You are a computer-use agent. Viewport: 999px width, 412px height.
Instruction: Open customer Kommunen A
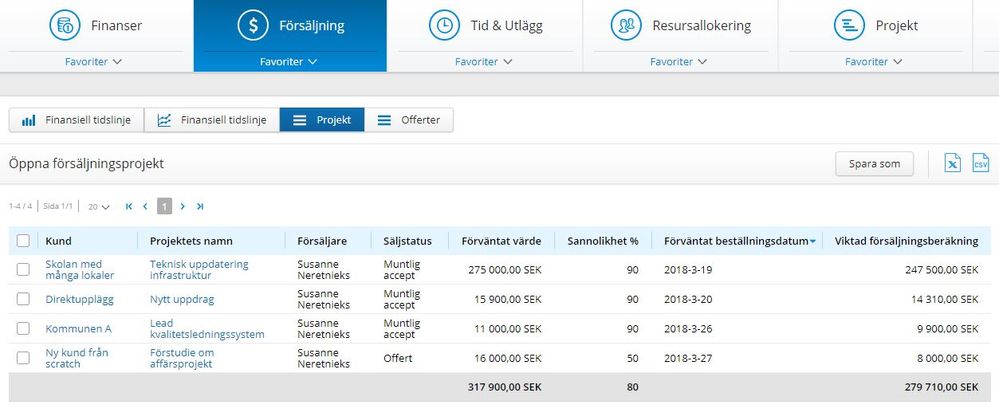(x=78, y=329)
